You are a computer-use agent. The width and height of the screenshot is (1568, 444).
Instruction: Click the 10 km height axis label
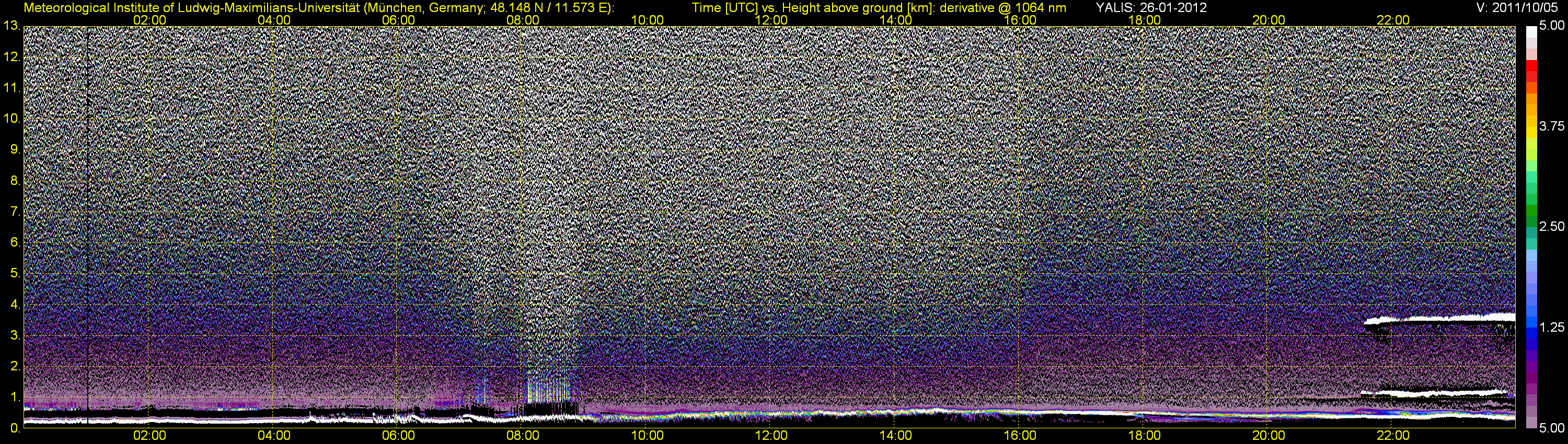pyautogui.click(x=11, y=119)
